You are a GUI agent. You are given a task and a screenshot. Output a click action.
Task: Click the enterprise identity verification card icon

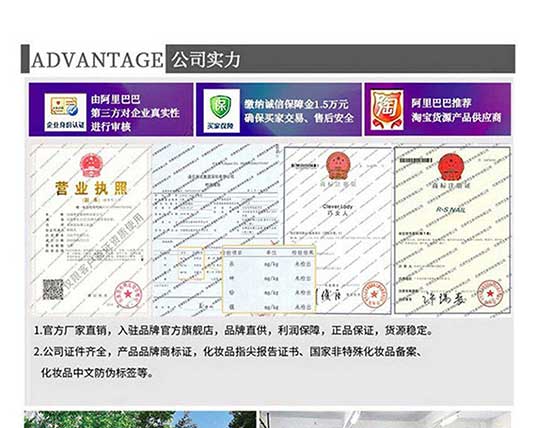(x=65, y=112)
